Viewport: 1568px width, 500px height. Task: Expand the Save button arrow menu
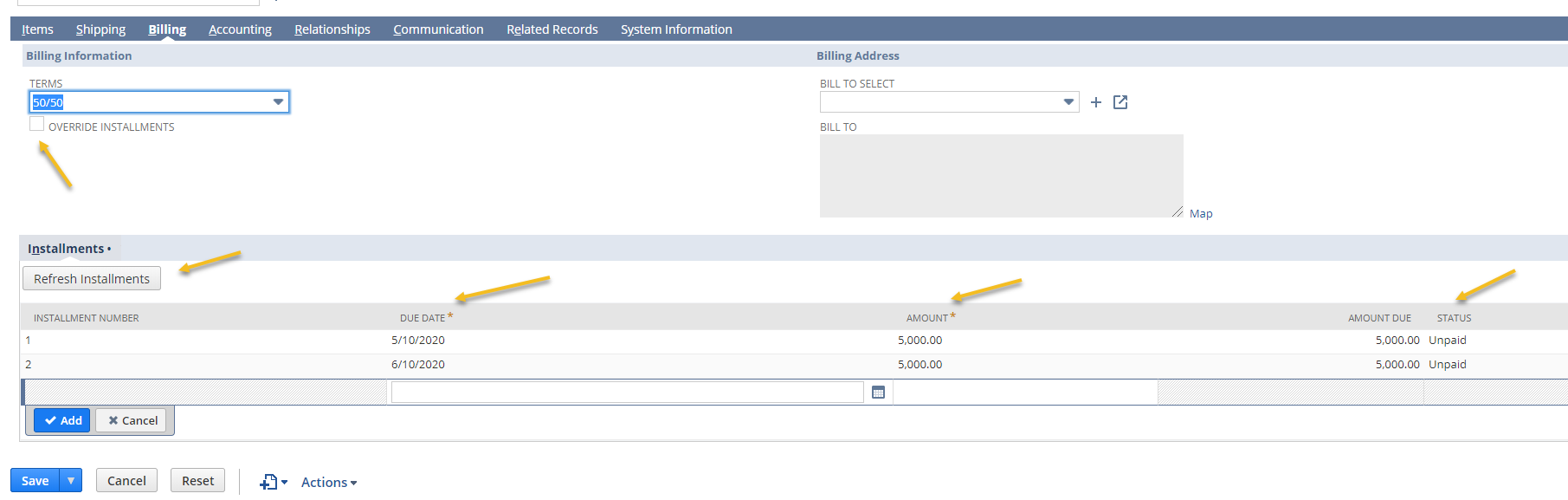click(x=71, y=481)
